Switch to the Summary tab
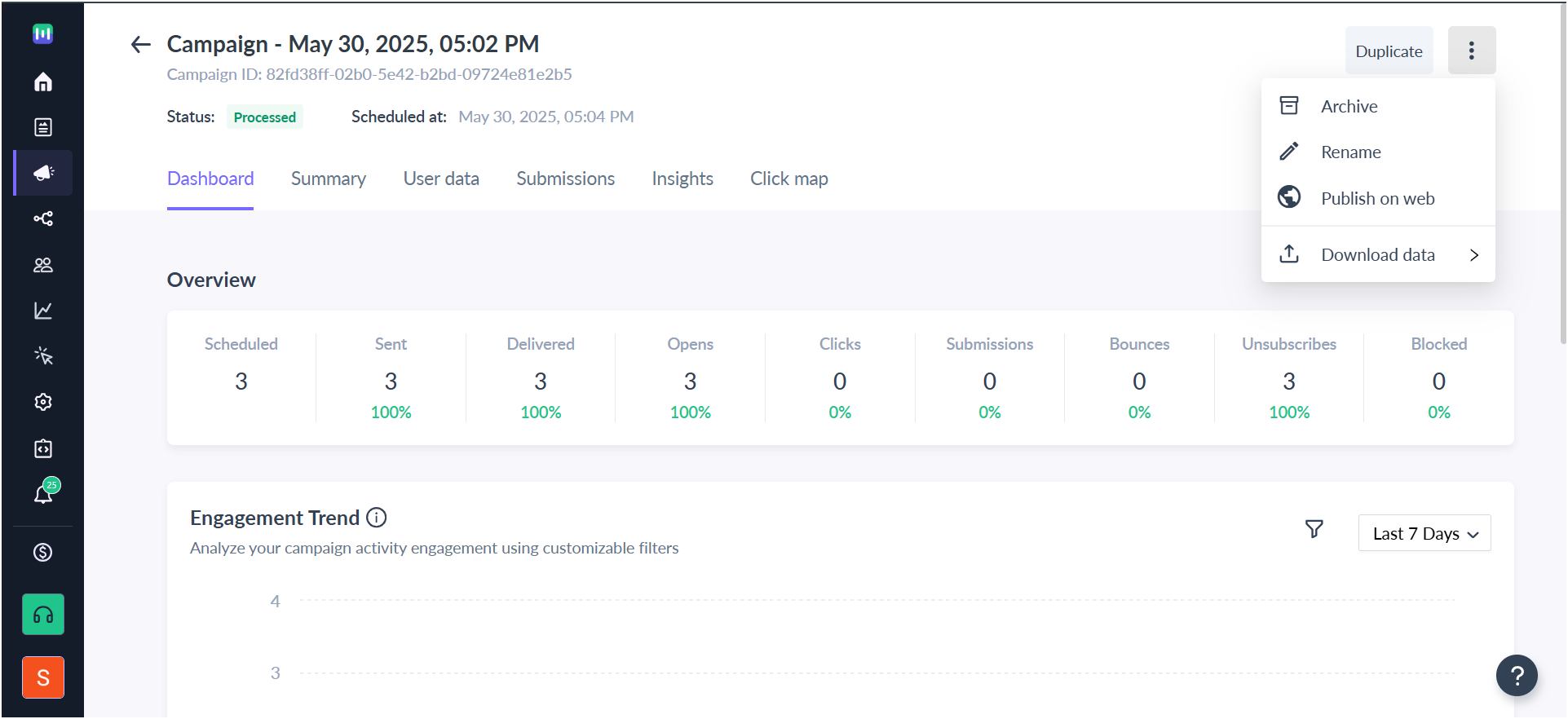This screenshot has height=719, width=1568. point(329,179)
